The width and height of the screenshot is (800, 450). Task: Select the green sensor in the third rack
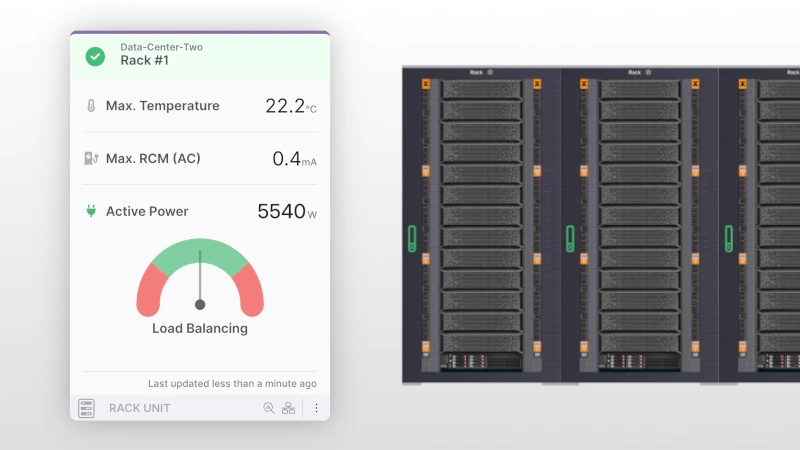tap(729, 238)
